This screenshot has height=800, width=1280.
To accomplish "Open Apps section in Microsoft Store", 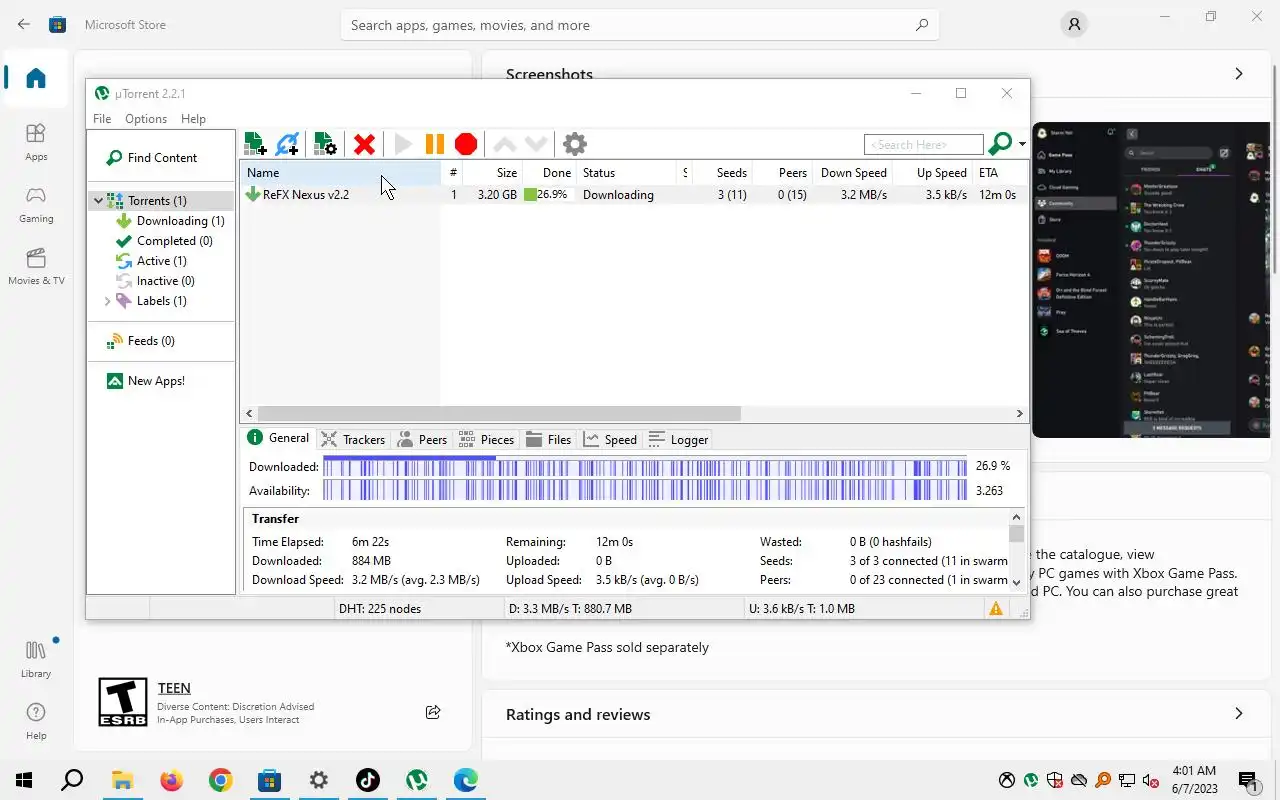I will 36,142.
